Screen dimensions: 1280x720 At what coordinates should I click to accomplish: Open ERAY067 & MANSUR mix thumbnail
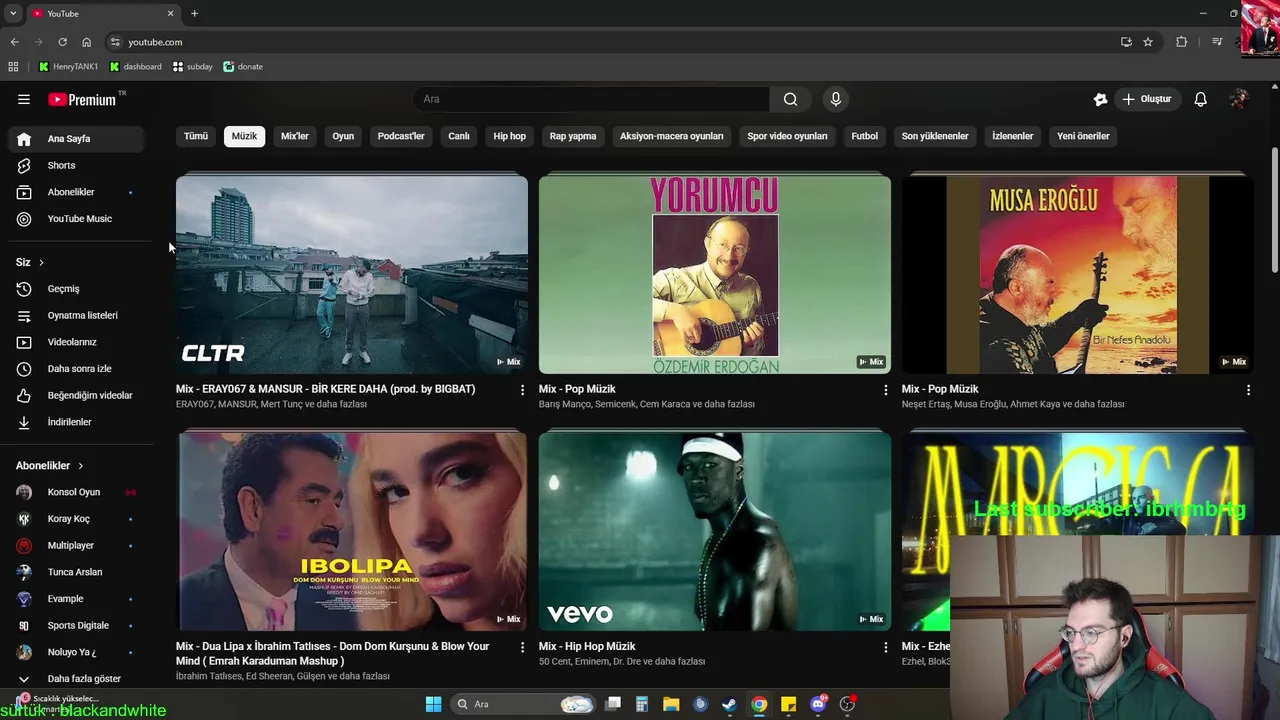click(352, 275)
